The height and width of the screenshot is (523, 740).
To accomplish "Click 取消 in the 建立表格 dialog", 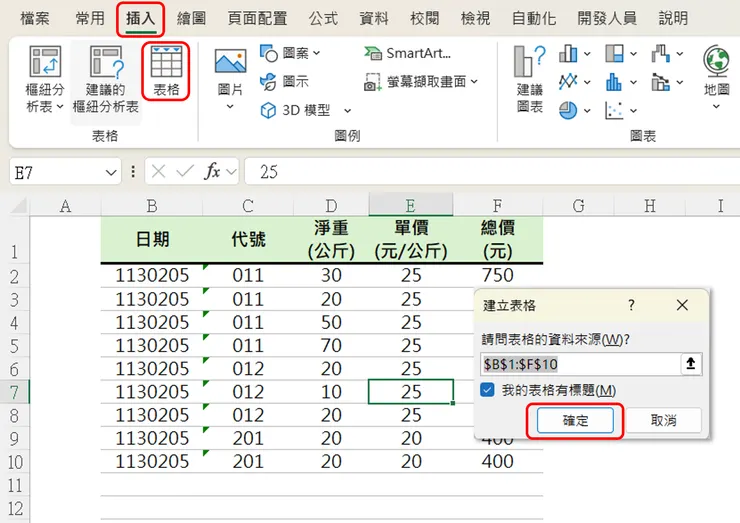I will click(663, 420).
